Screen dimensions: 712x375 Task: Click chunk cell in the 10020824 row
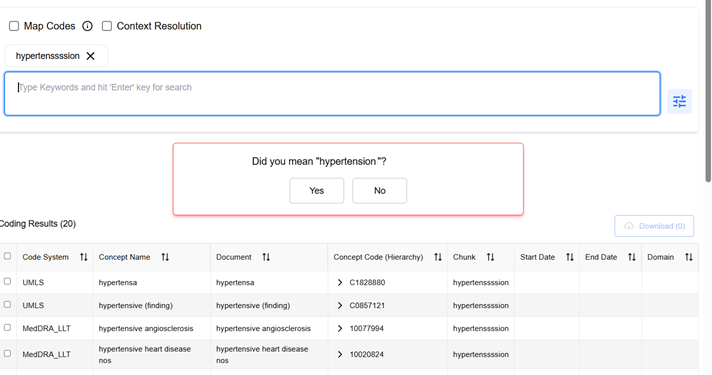click(480, 355)
